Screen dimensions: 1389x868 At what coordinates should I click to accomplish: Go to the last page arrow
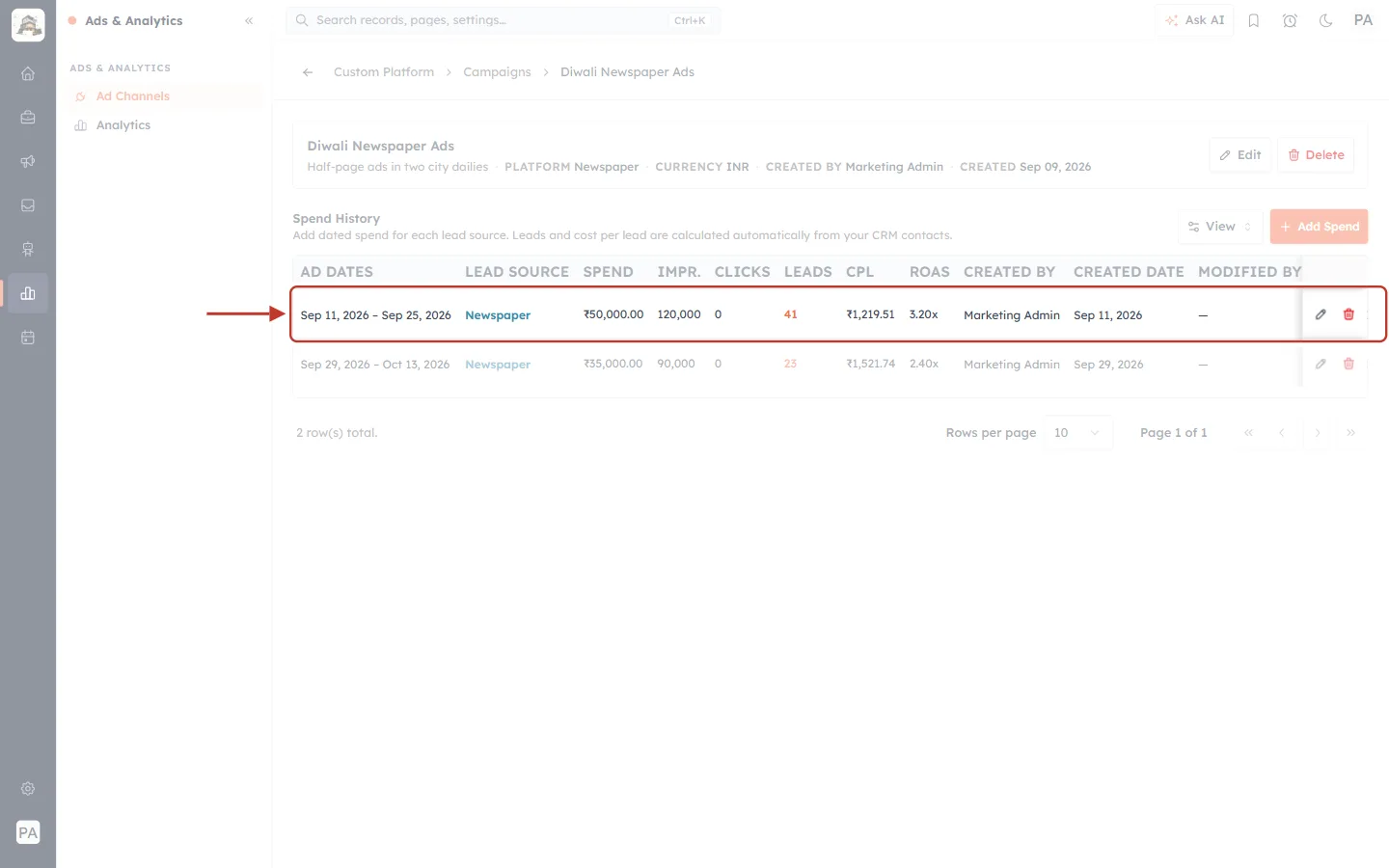[1351, 433]
